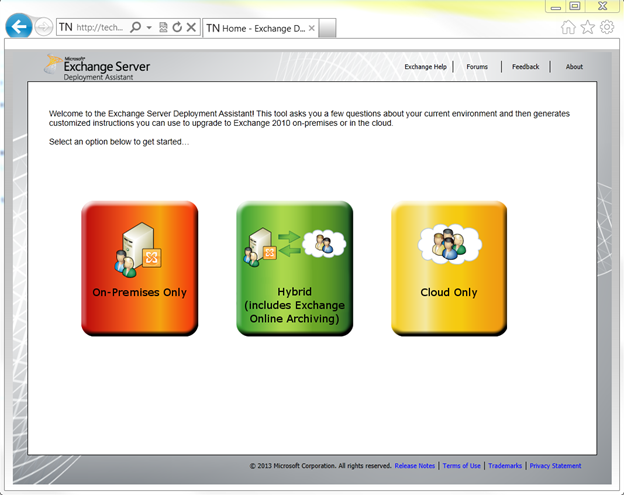Choose the Hybrid deployment option tile

294,268
